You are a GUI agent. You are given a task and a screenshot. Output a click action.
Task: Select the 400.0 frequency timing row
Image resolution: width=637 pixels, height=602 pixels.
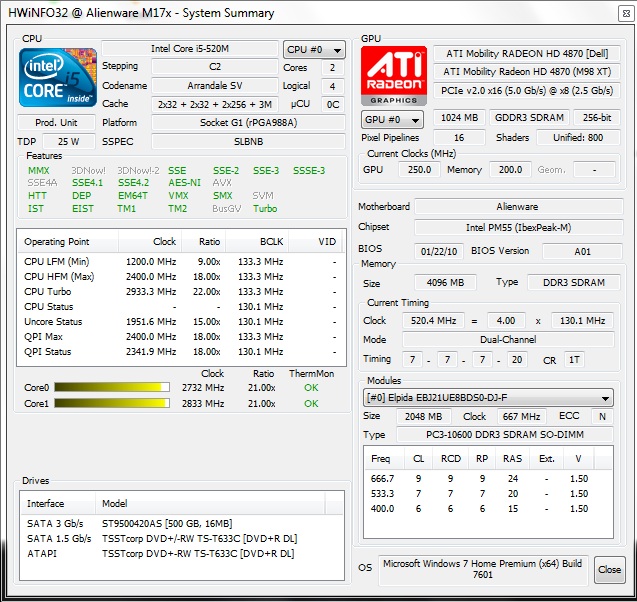click(488, 509)
